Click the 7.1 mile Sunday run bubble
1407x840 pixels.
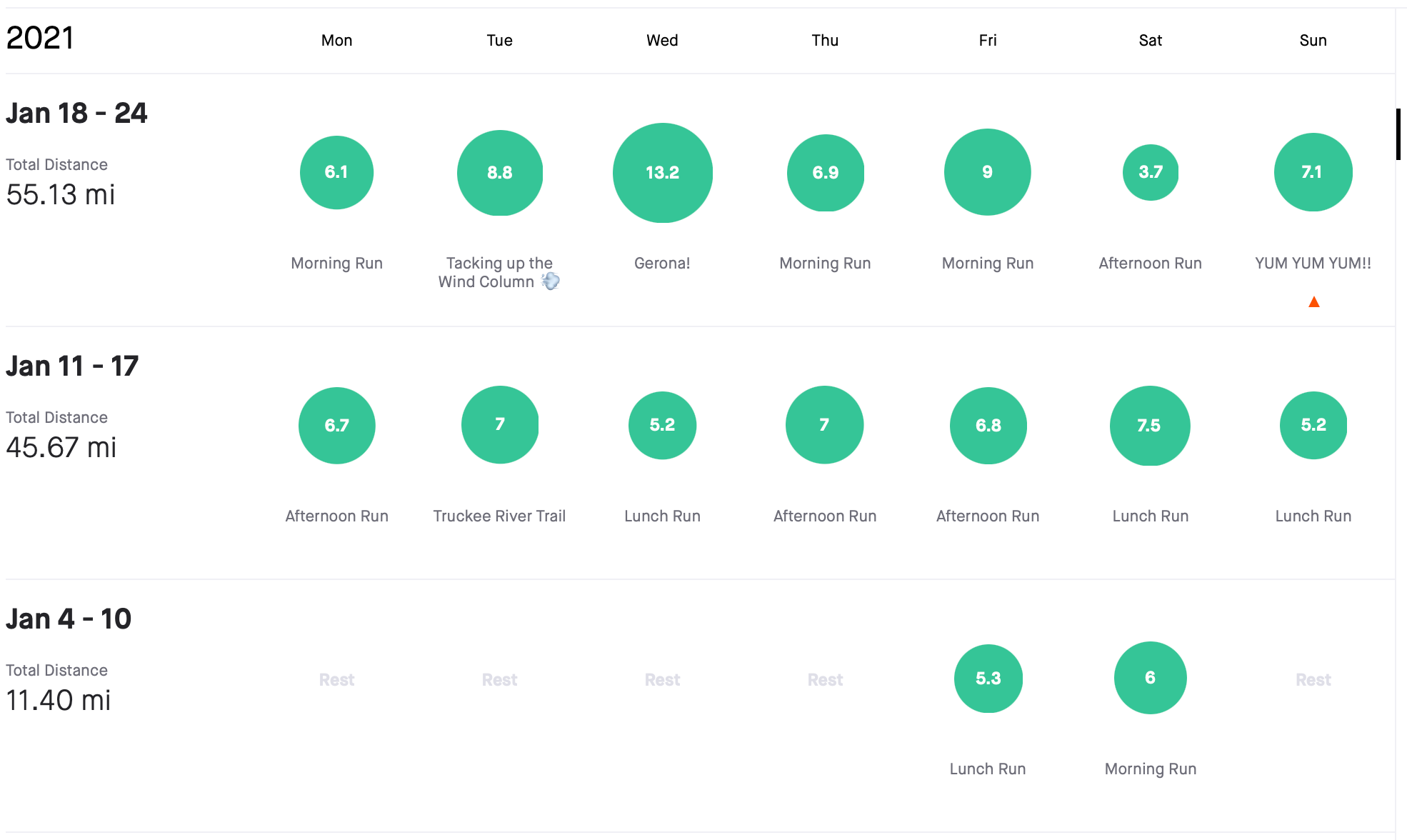1313,172
